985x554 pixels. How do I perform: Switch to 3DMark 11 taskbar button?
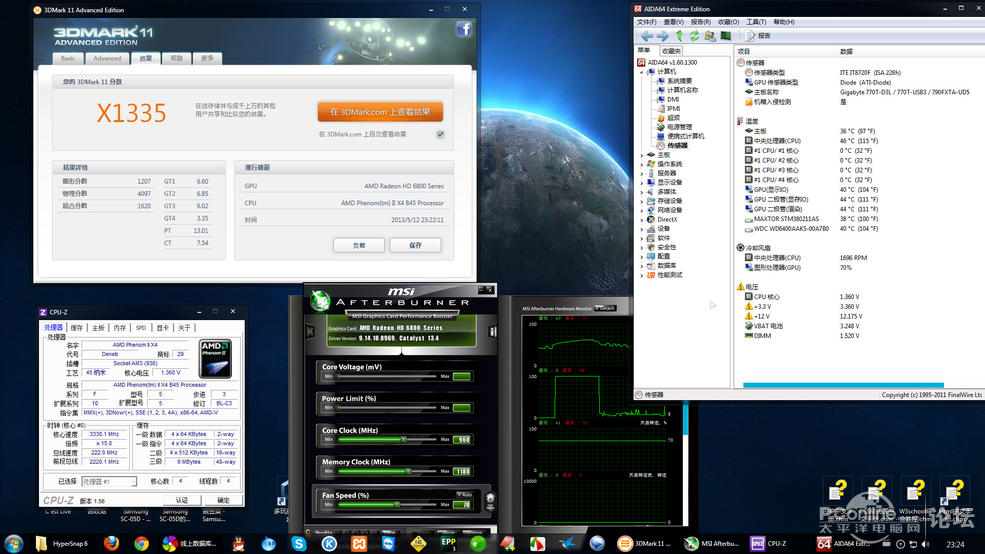pyautogui.click(x=645, y=543)
